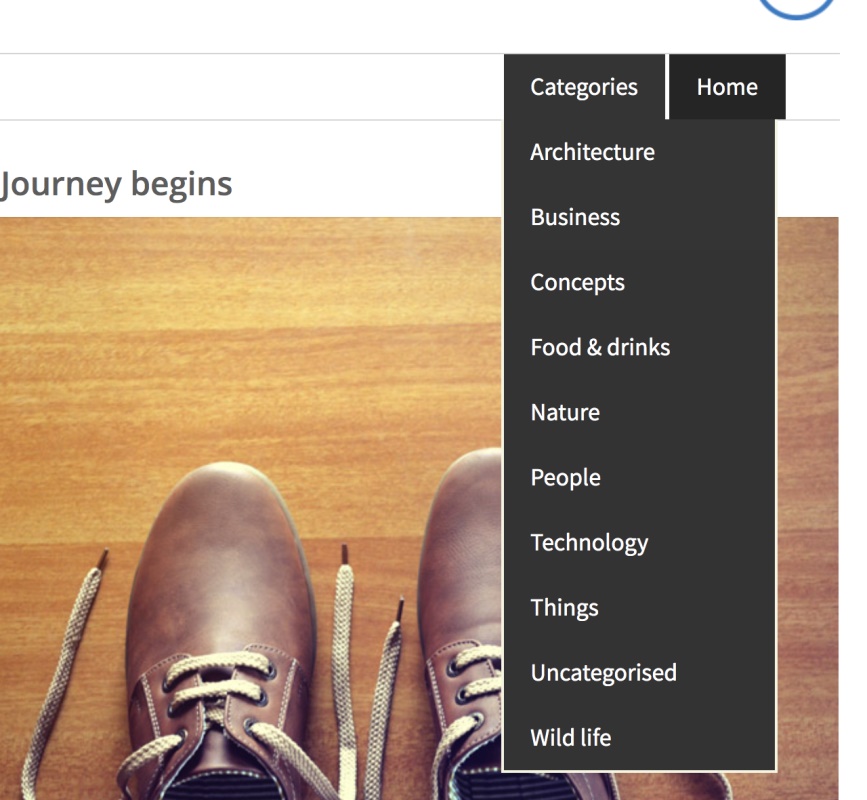Image resolution: width=867 pixels, height=800 pixels.
Task: Choose the Concepts category entry
Action: (577, 282)
